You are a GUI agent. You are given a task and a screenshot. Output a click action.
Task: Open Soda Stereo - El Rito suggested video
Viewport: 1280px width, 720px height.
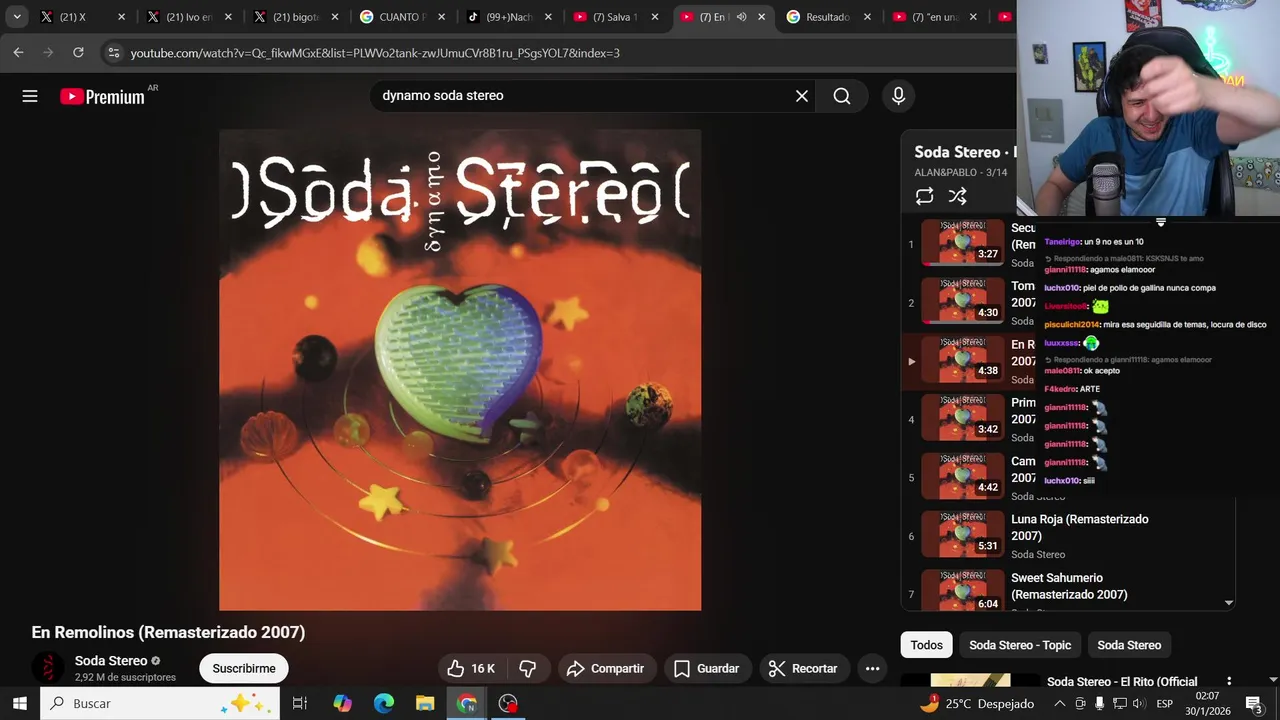coord(1122,682)
